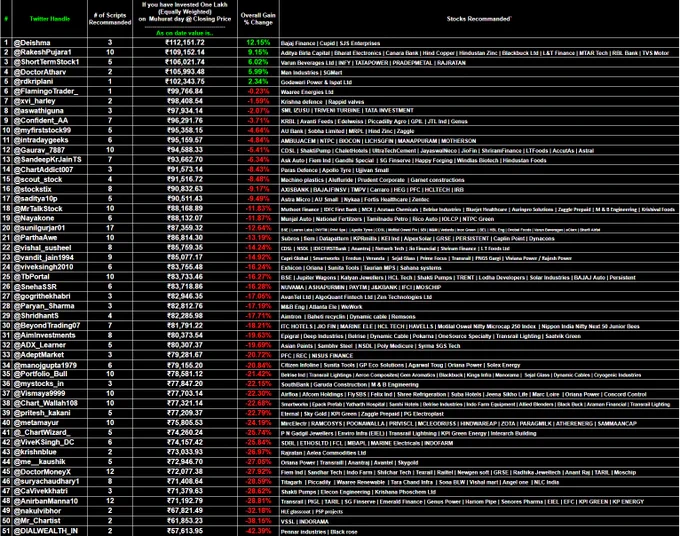Click the @Vismaya9999 handle

39,394
